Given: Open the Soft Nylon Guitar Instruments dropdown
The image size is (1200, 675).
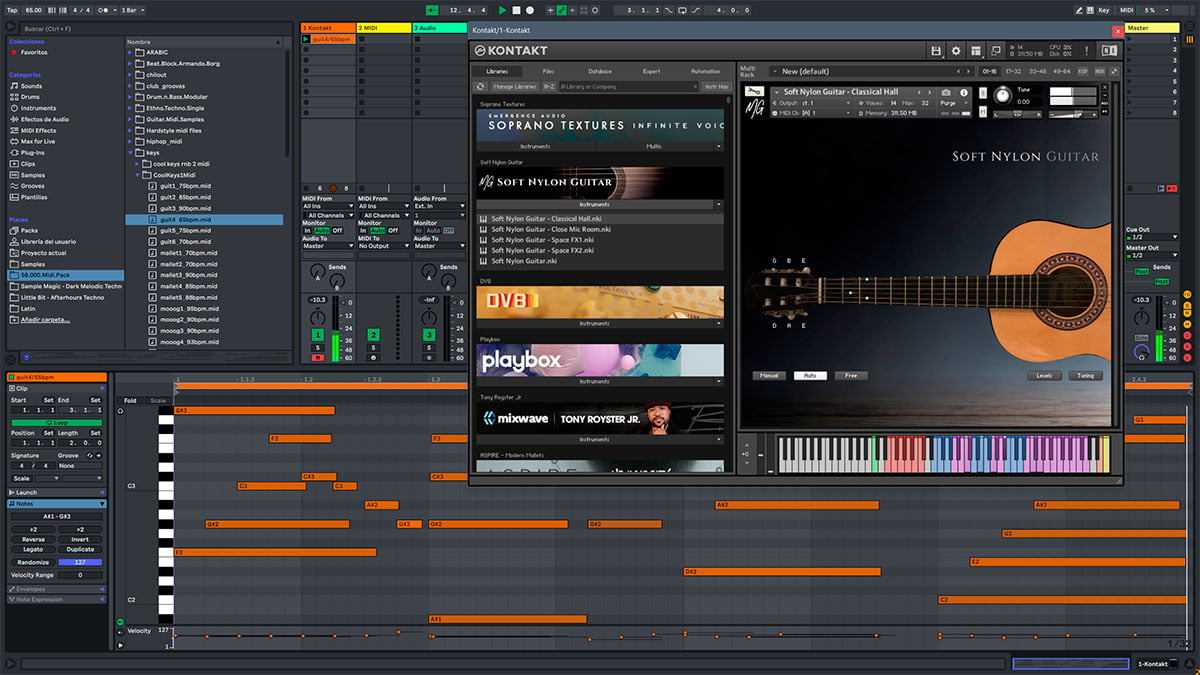Looking at the screenshot, I should pos(718,204).
